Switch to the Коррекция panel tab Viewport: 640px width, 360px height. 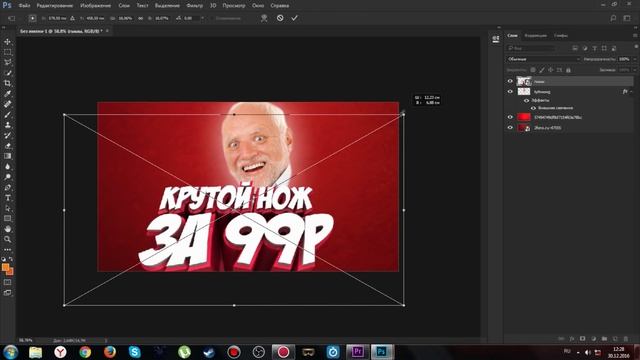tap(536, 36)
